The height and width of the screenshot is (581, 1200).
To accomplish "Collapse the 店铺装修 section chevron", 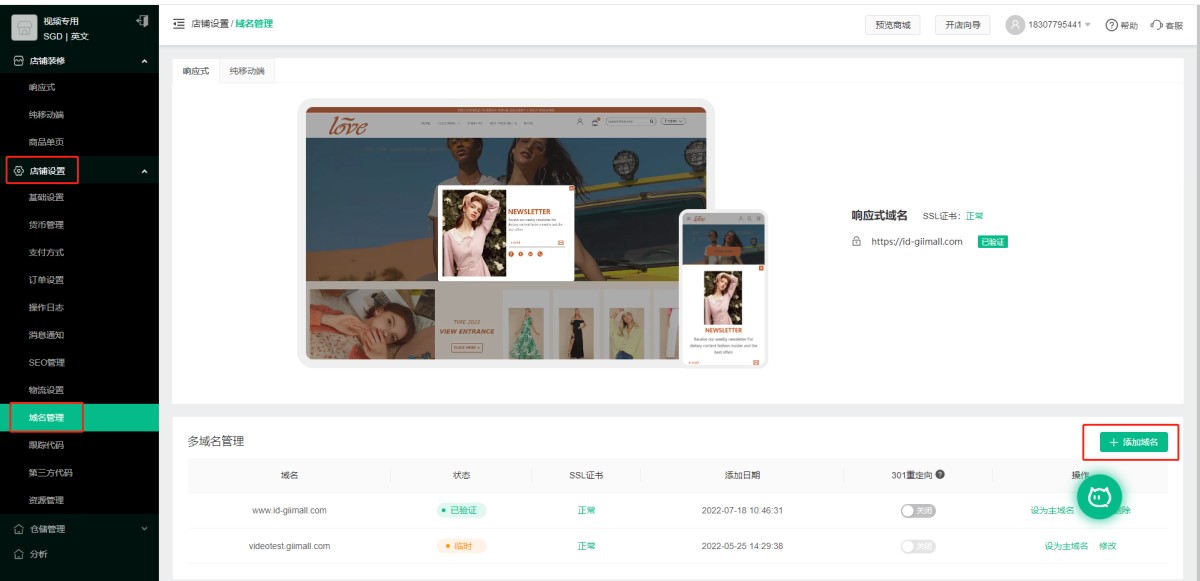I will click(x=144, y=62).
